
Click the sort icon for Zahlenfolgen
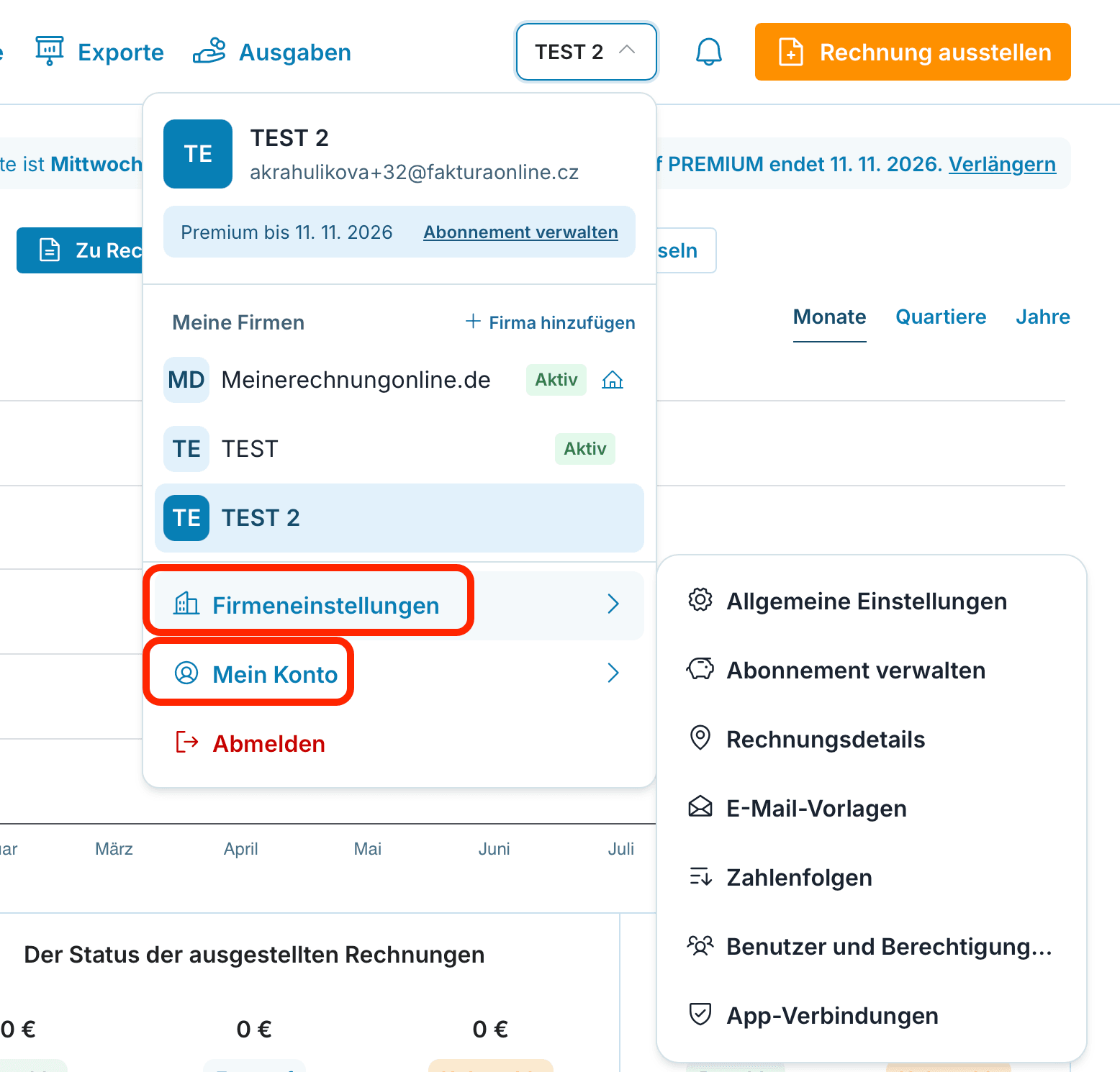point(700,876)
